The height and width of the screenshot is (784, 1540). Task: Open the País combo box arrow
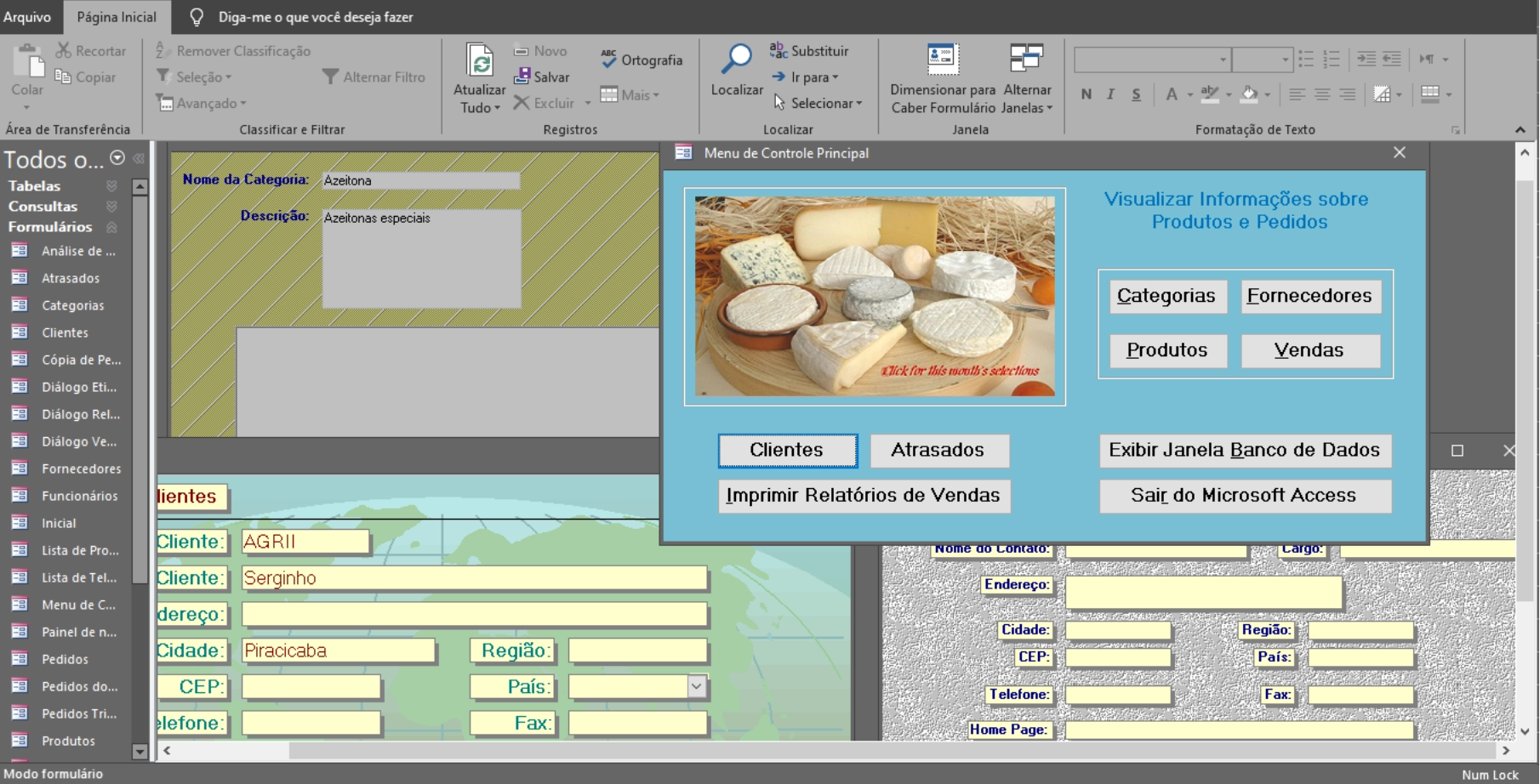[697, 686]
